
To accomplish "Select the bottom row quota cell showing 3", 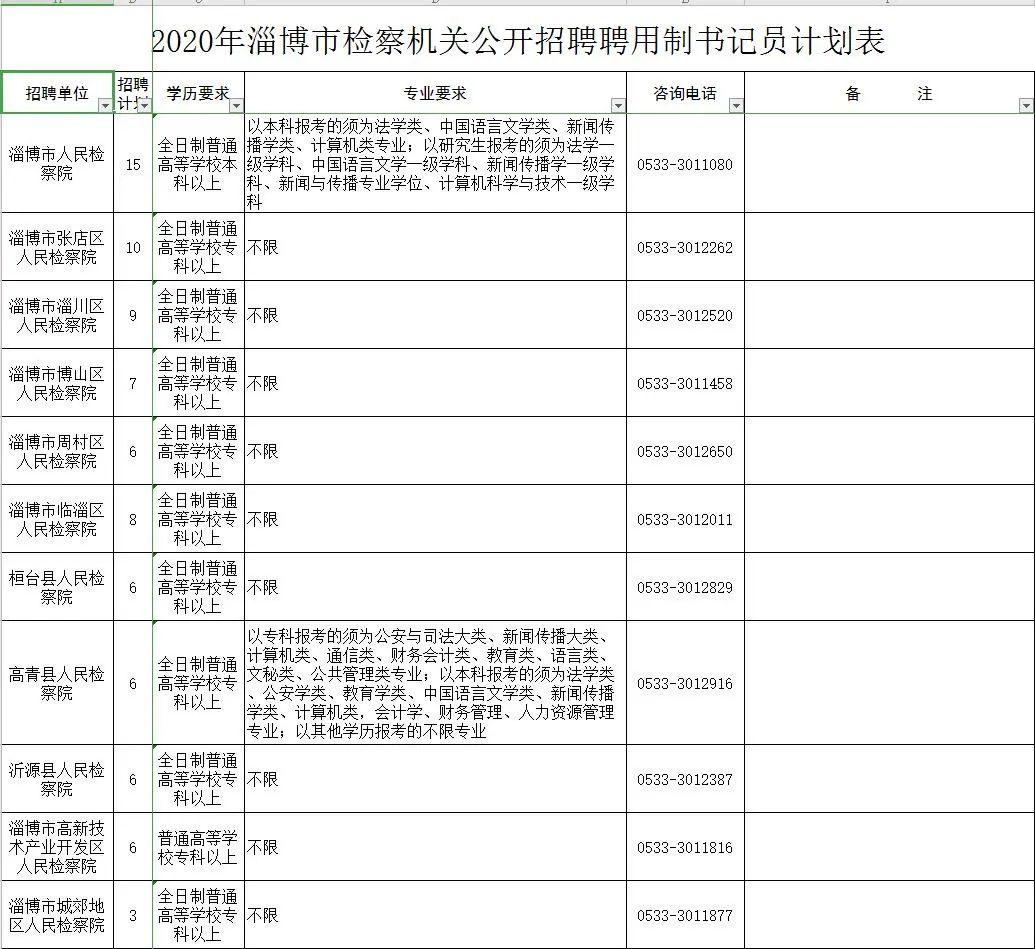I will pyautogui.click(x=134, y=915).
